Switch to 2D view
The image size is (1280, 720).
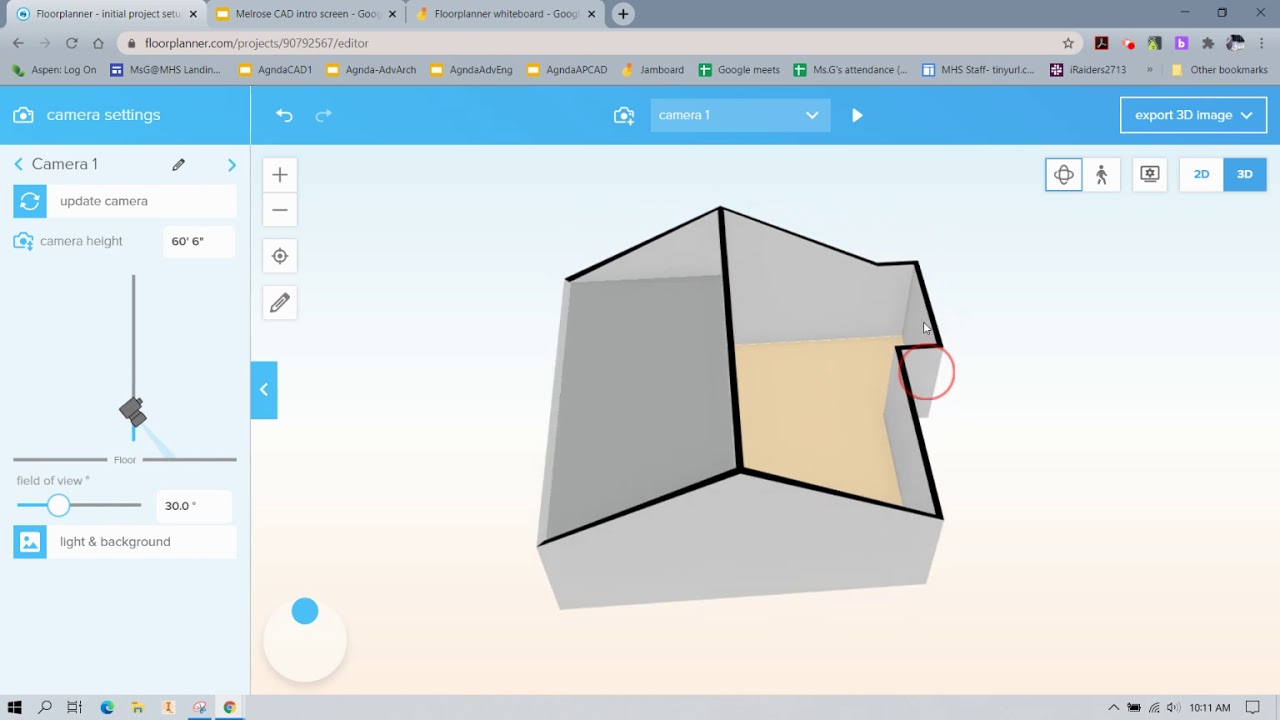pos(1201,174)
